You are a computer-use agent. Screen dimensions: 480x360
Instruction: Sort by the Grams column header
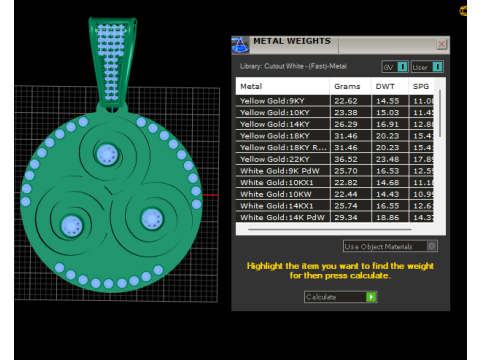pos(350,86)
